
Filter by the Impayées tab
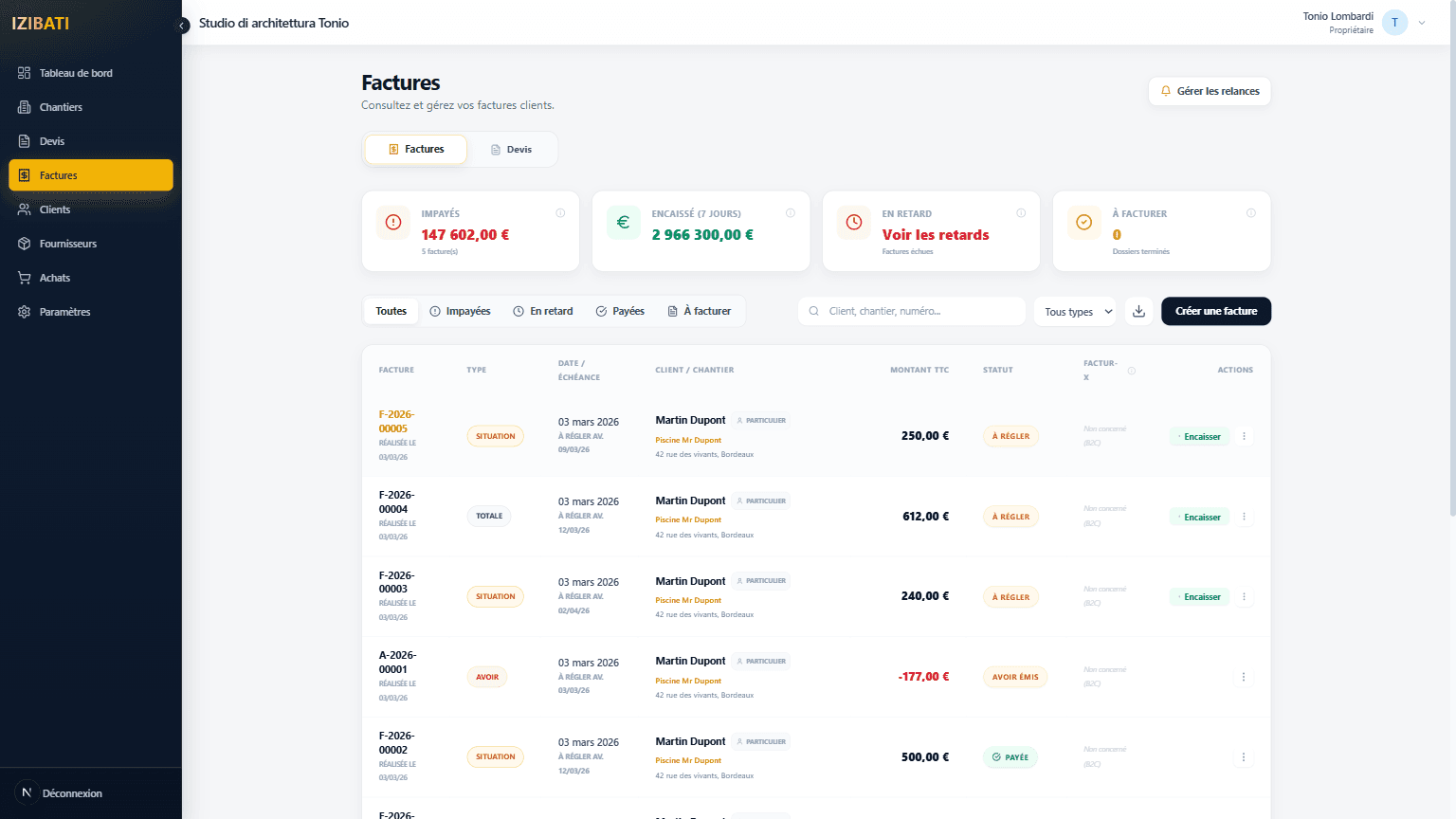460,311
